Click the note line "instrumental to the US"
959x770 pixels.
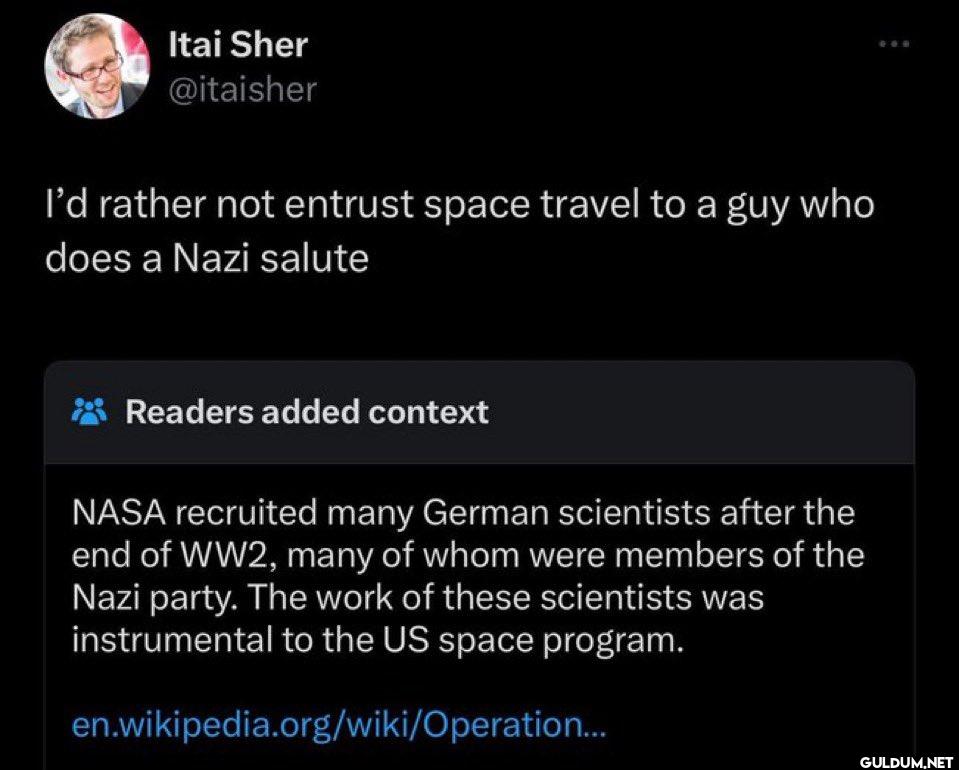tap(377, 640)
